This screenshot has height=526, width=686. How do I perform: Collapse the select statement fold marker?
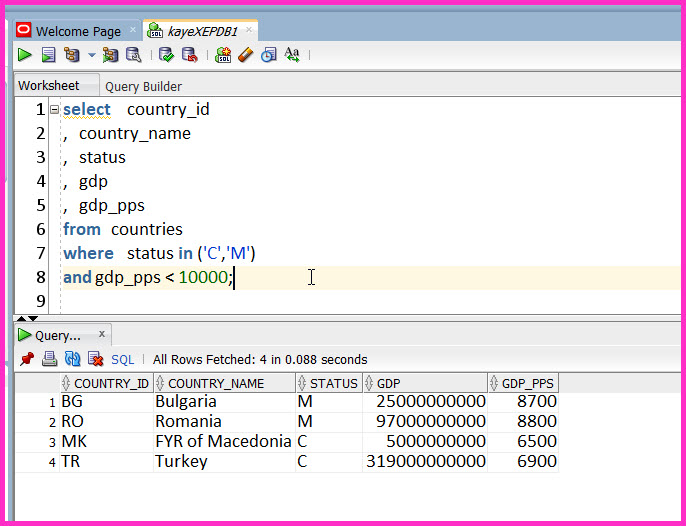(x=54, y=109)
